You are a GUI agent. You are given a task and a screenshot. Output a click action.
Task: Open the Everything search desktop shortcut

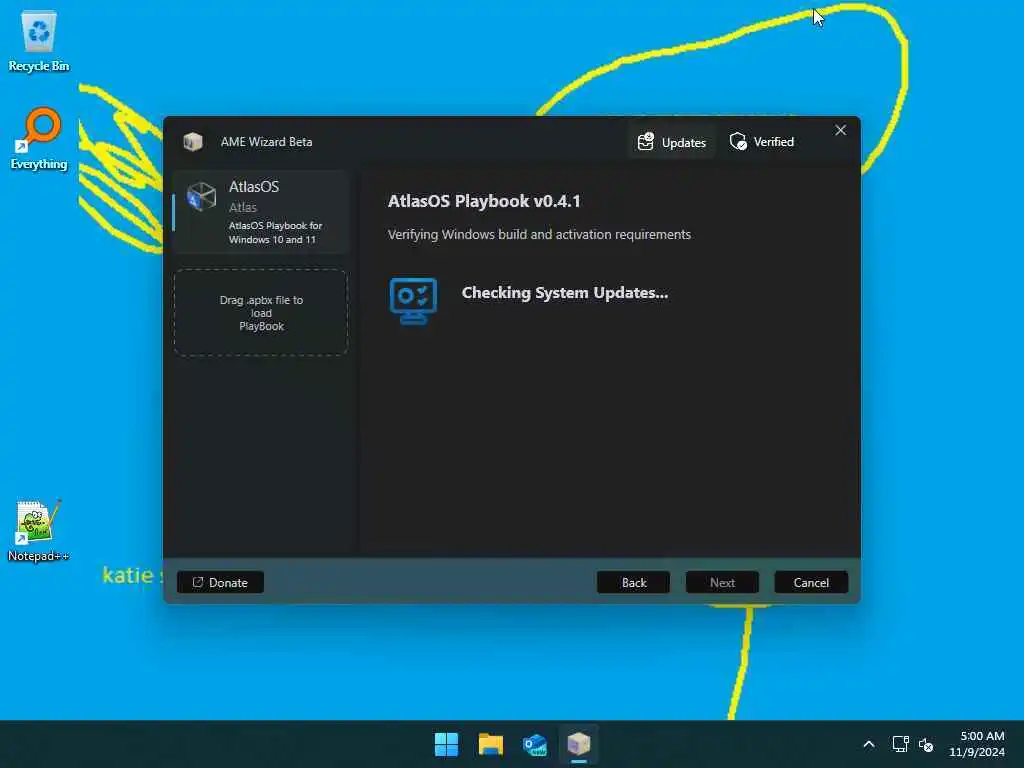[x=39, y=139]
